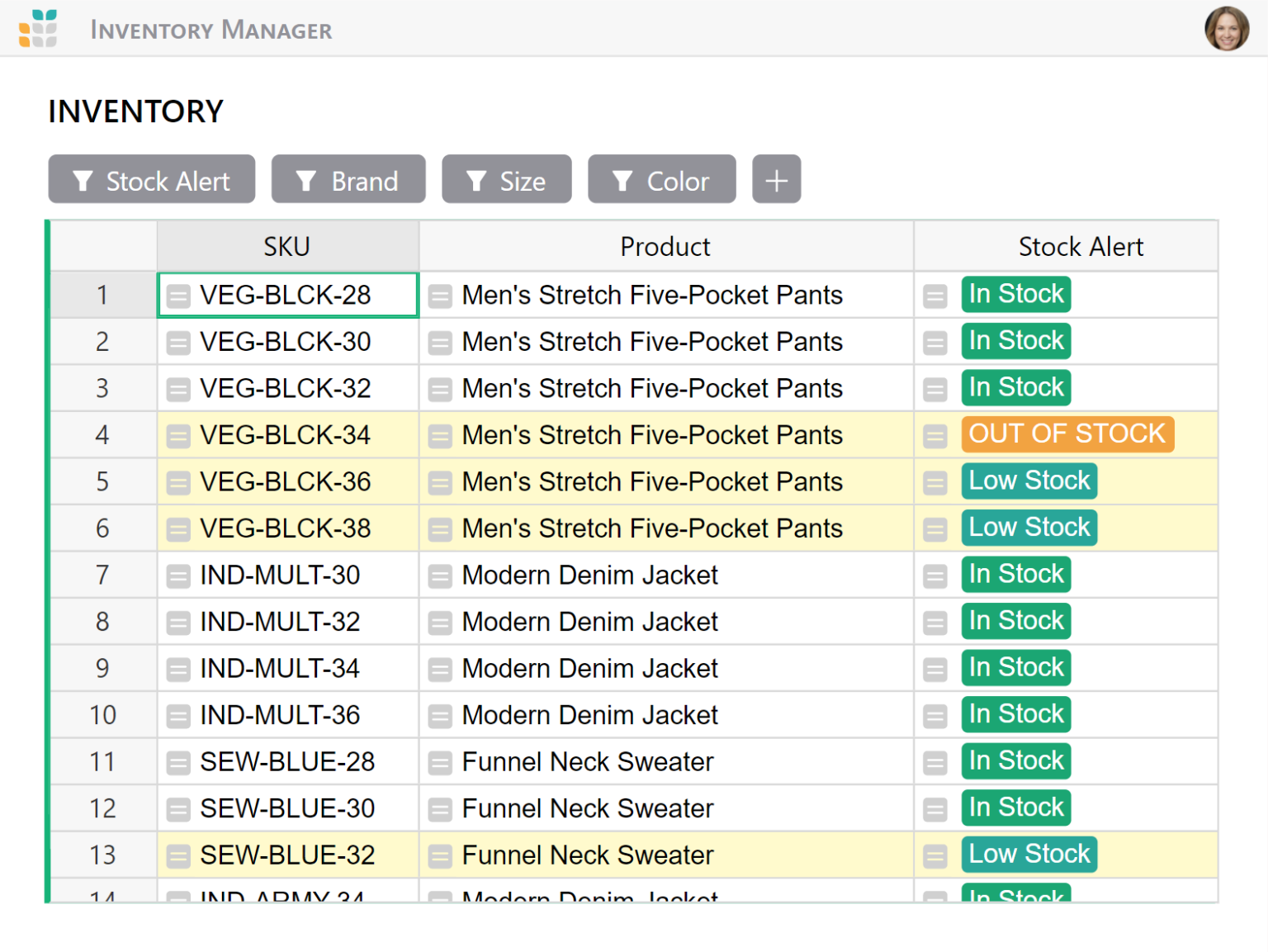Open the record expand icon beside VEG-BLCK-28

(178, 295)
